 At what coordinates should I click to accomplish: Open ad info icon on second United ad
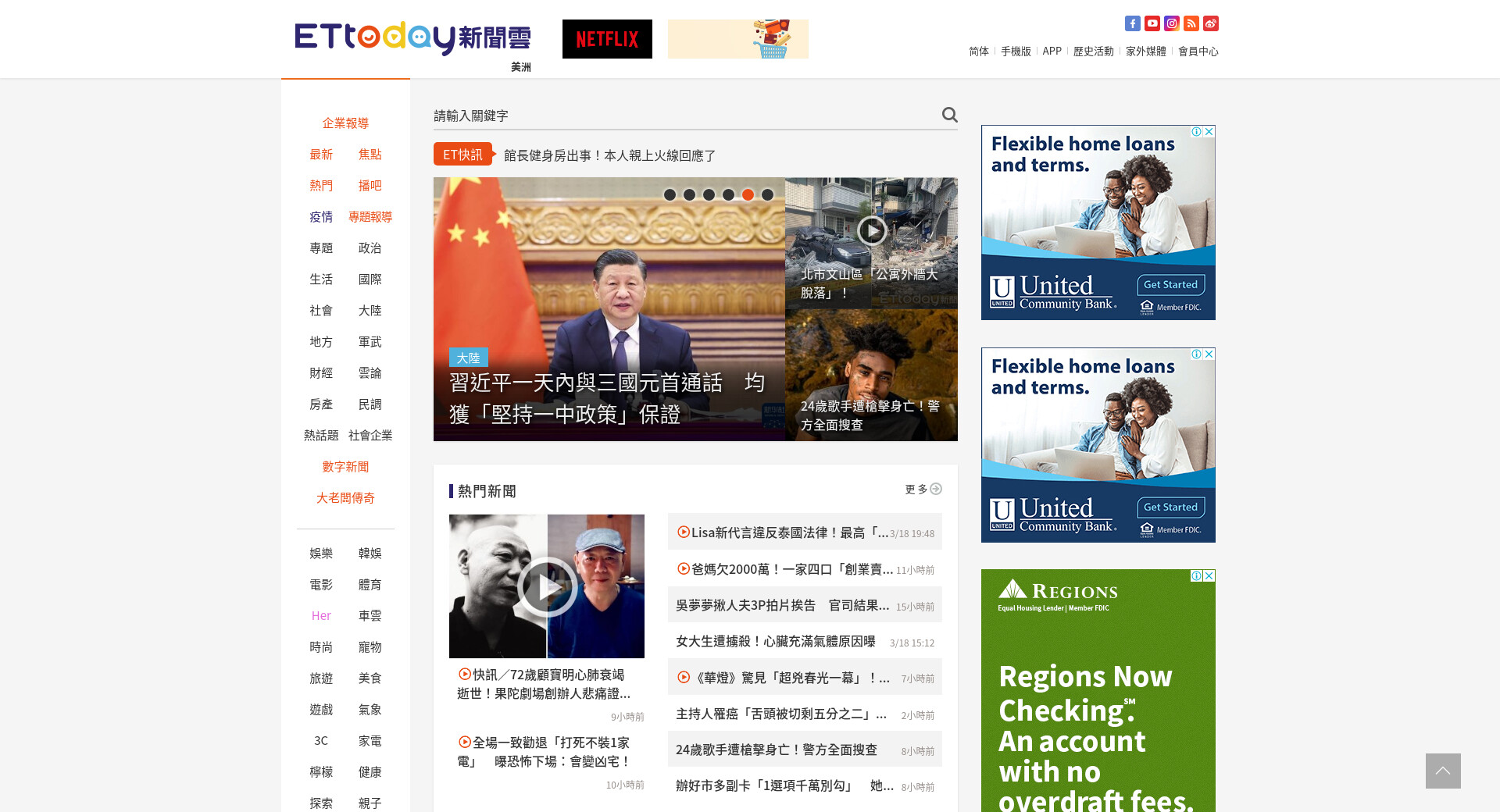point(1196,354)
